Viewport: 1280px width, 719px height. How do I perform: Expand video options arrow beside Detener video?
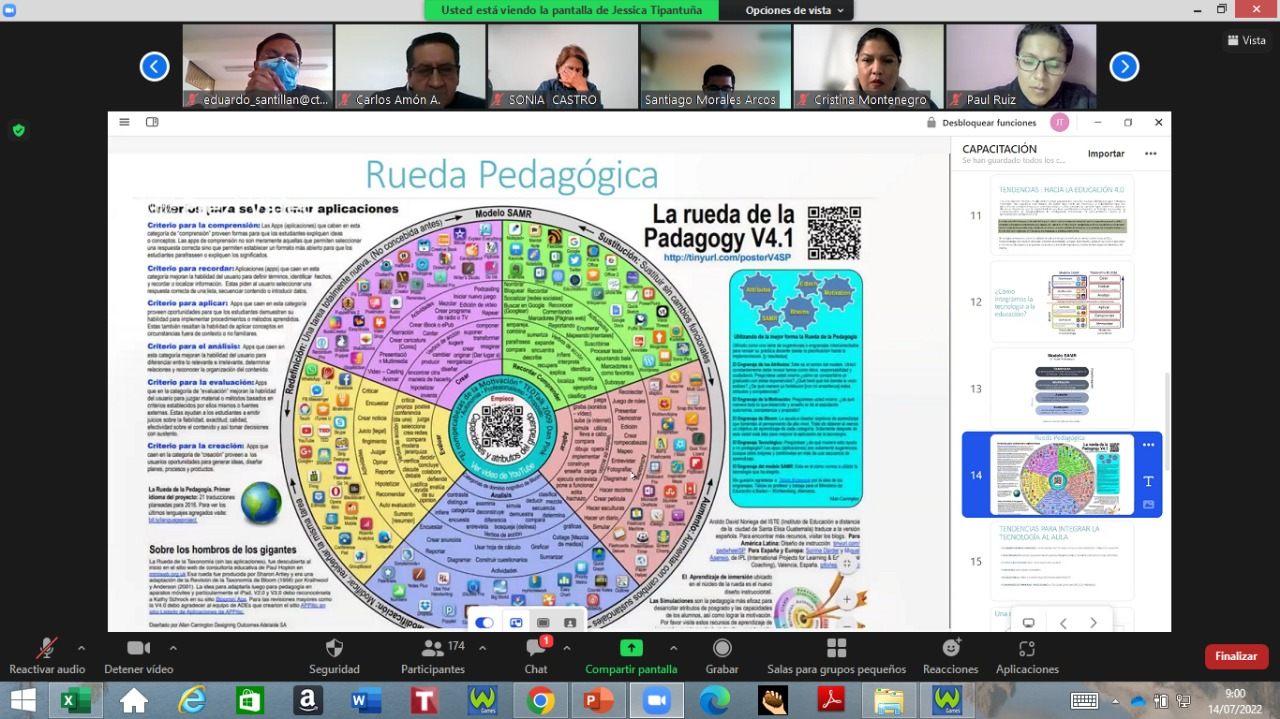(173, 647)
